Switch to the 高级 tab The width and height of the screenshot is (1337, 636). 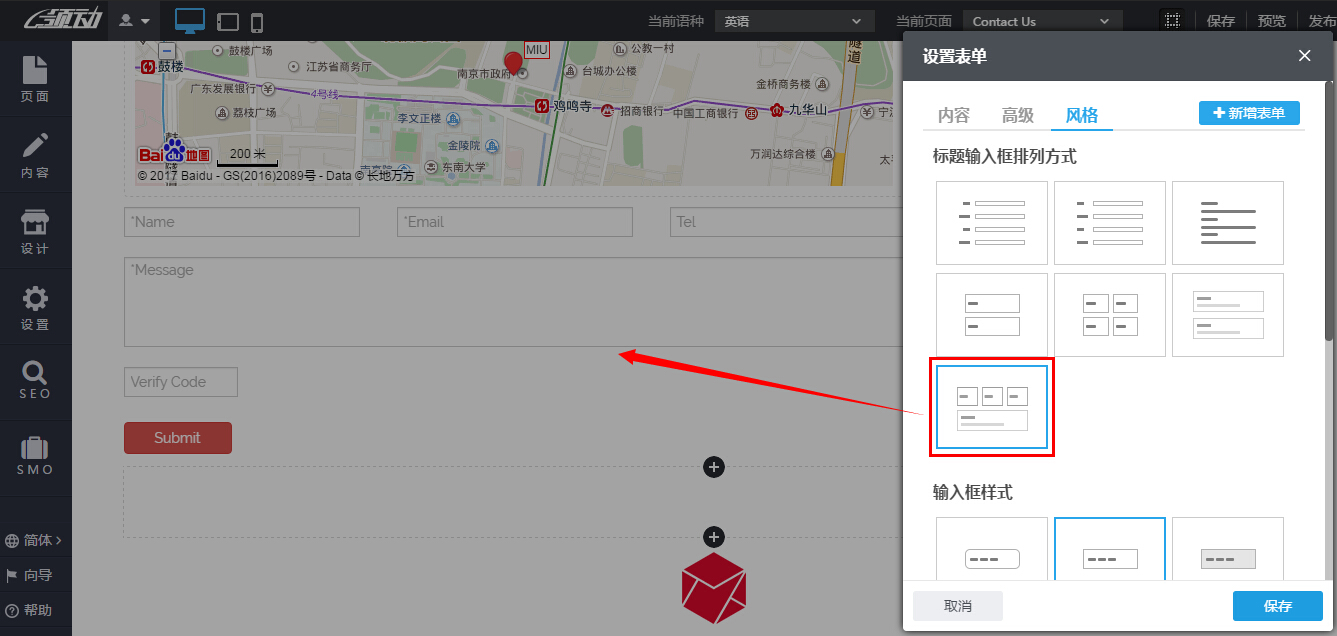(1017, 115)
